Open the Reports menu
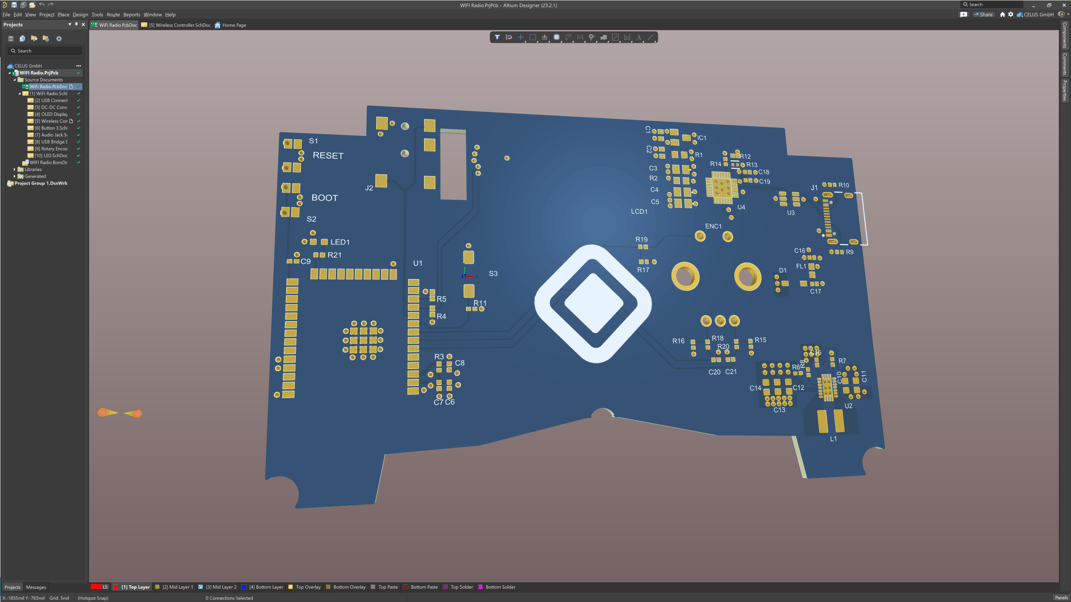Screen dimensions: 1071x602 click(x=131, y=14)
